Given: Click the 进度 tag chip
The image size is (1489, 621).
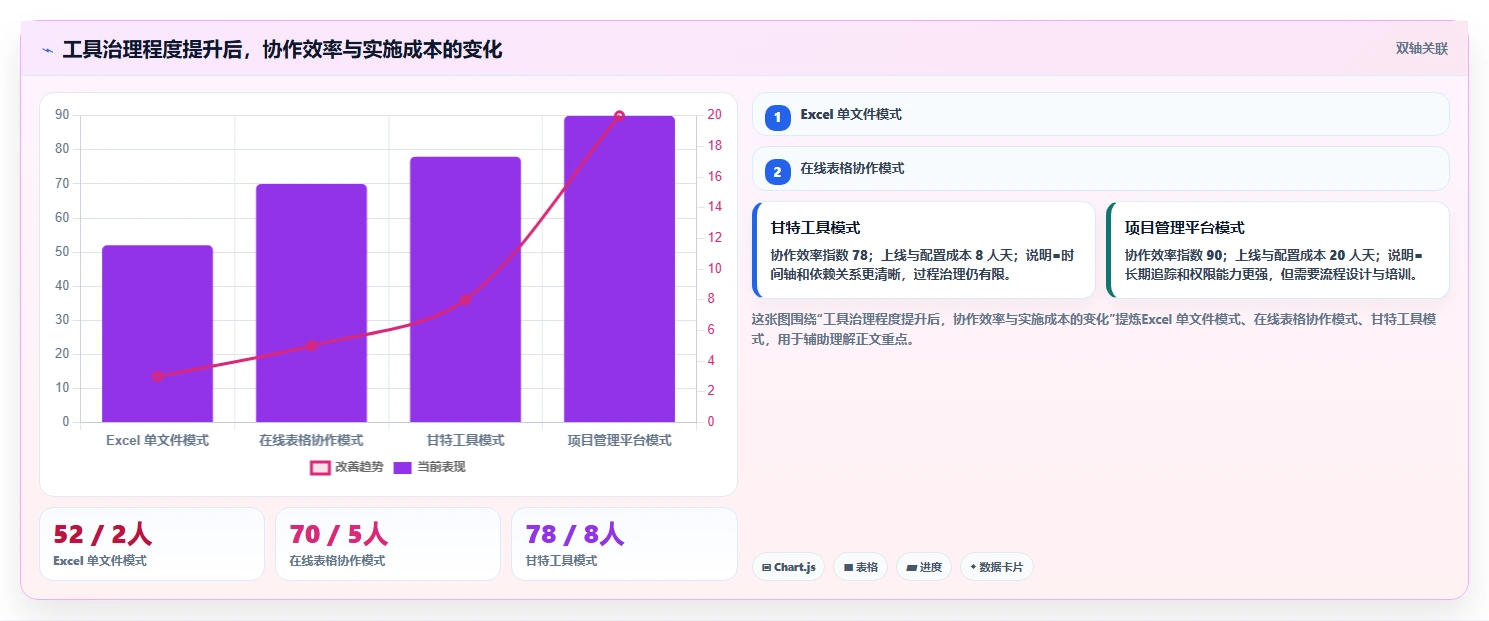Looking at the screenshot, I should 924,567.
